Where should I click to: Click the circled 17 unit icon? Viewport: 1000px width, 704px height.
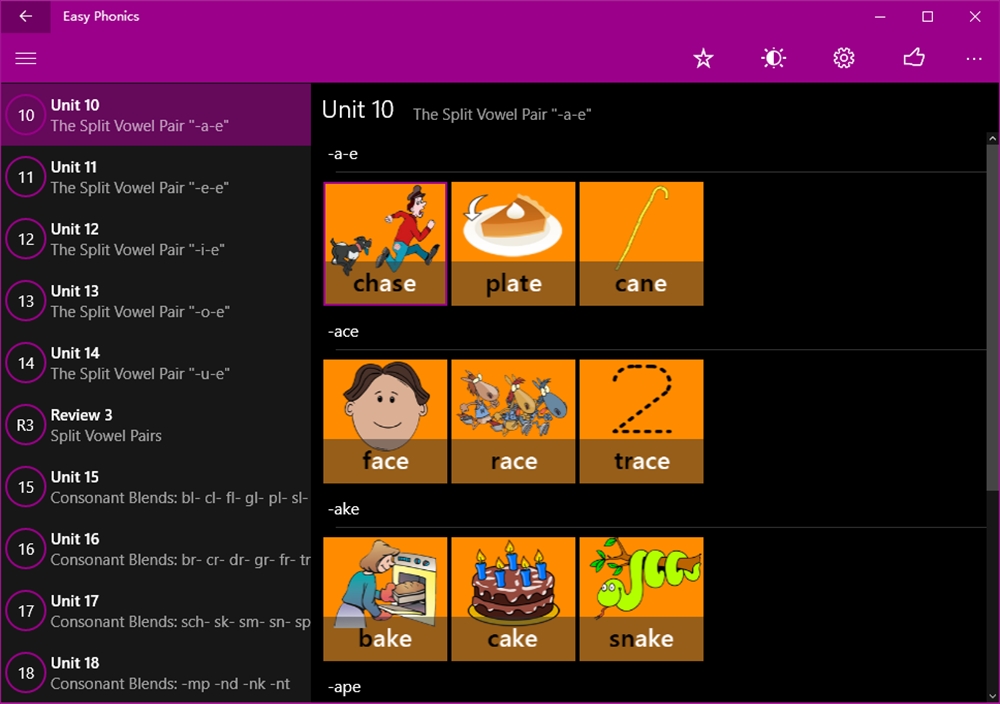[x=26, y=611]
